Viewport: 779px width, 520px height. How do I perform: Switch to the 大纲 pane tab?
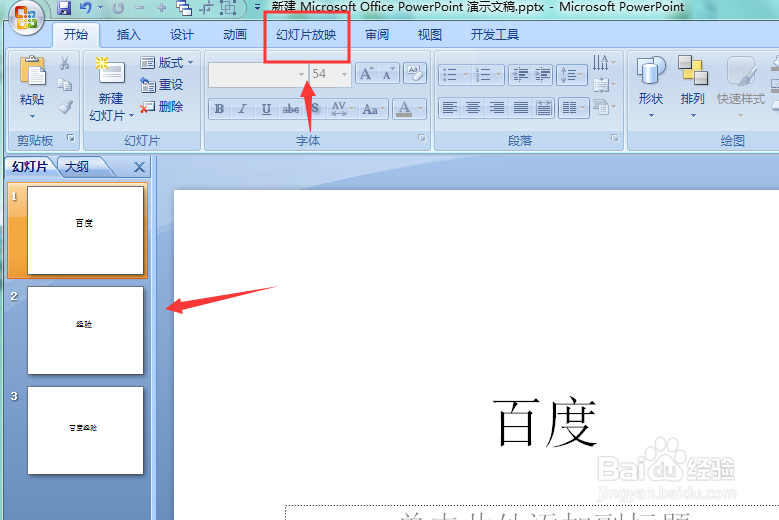77,167
